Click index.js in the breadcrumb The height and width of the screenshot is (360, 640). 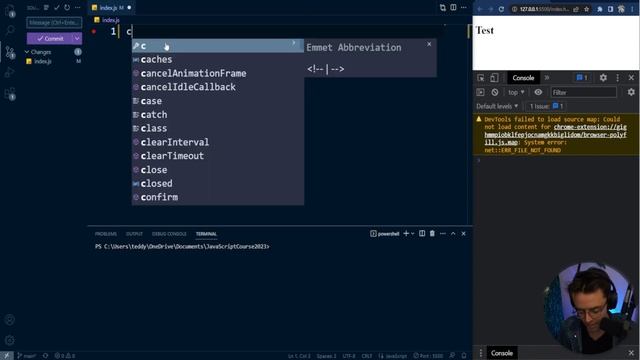click(x=111, y=20)
